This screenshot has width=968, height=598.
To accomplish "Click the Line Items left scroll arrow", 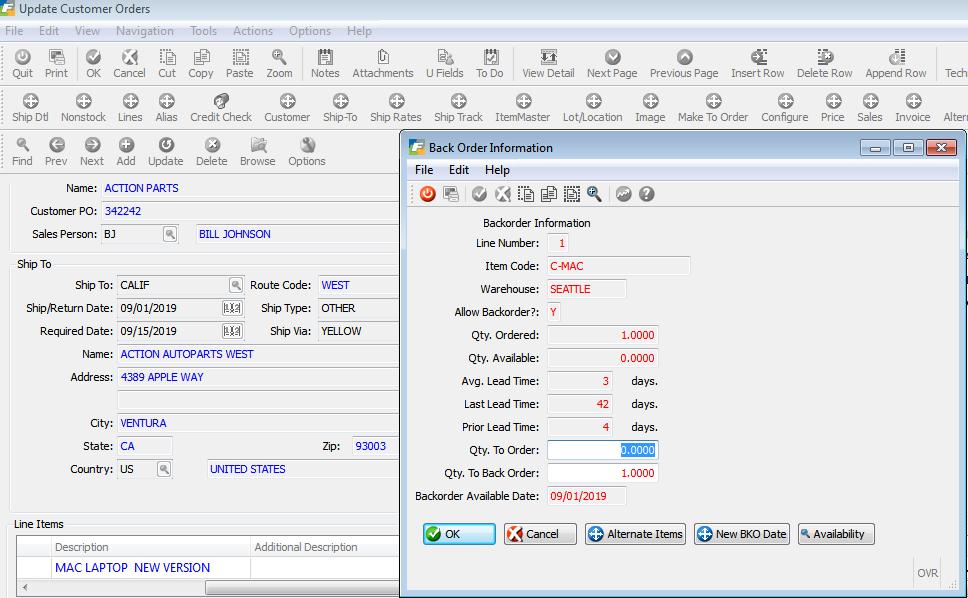I will (x=25, y=588).
